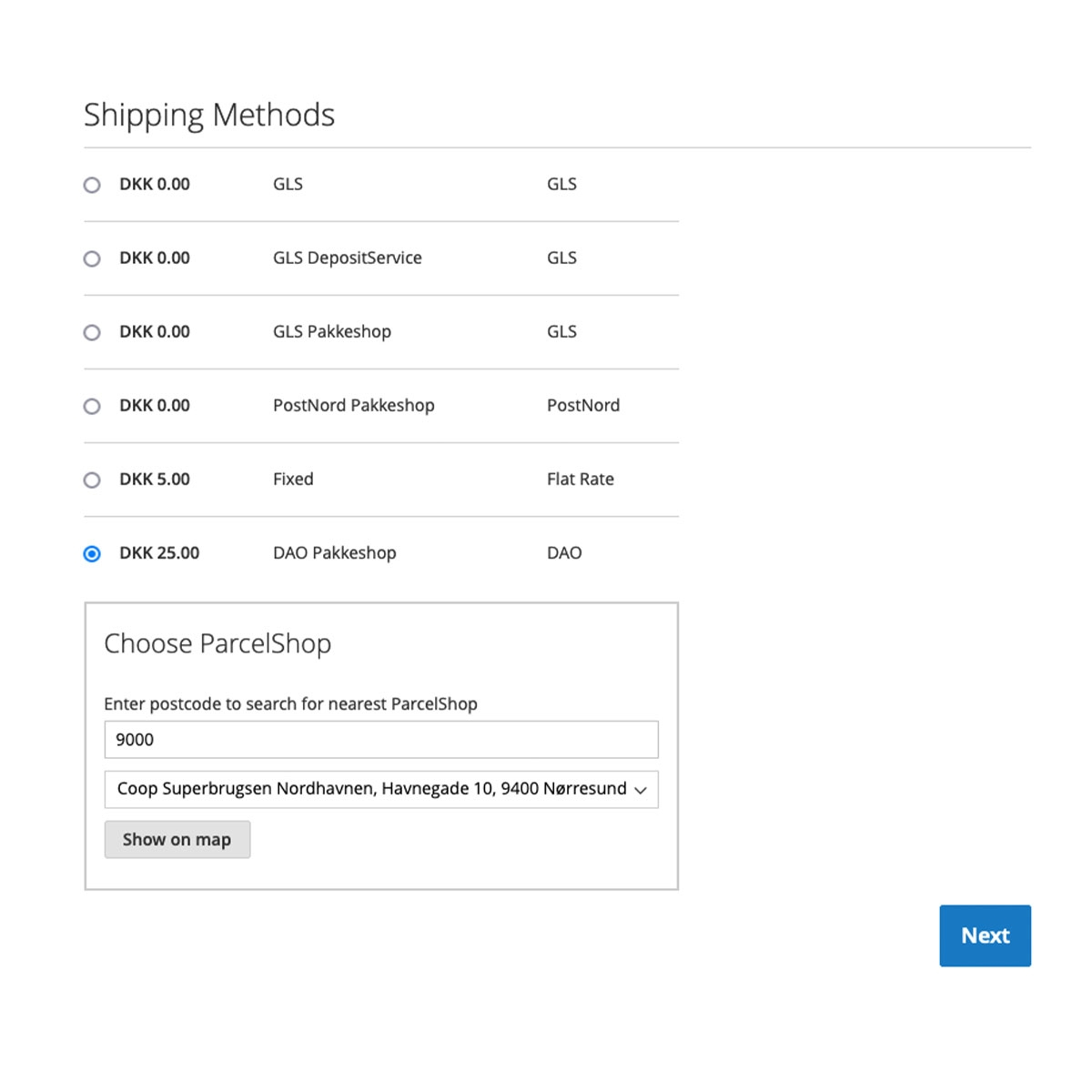Click the DAO carrier label
This screenshot has width=1092, height=1092.
click(563, 552)
